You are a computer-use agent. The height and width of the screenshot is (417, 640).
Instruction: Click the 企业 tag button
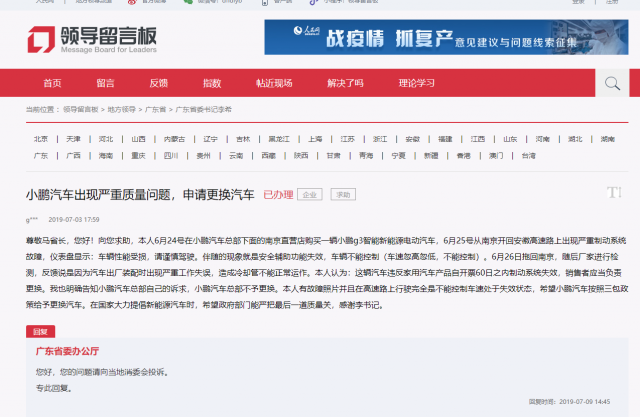click(x=310, y=195)
